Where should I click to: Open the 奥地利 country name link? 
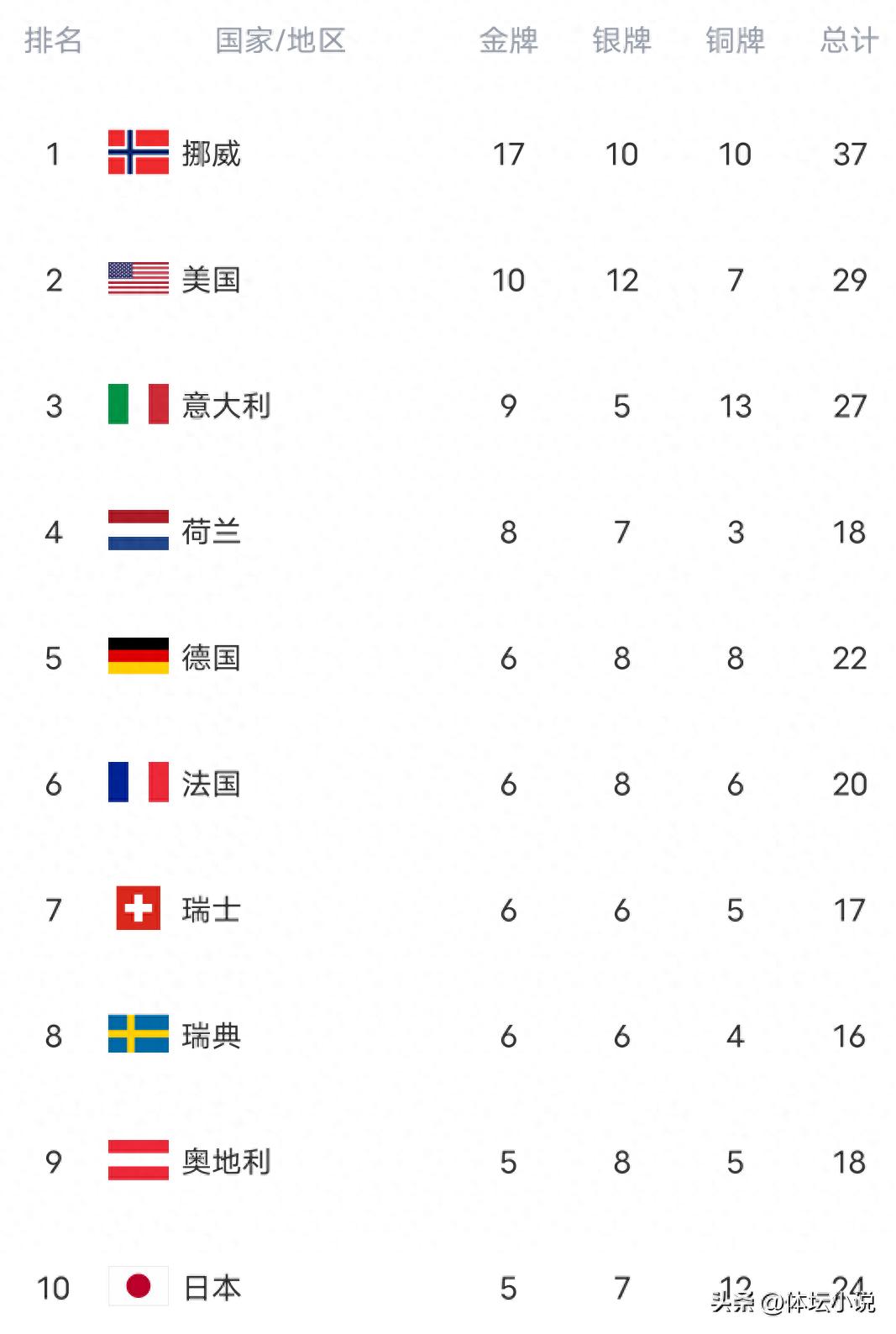227,1162
